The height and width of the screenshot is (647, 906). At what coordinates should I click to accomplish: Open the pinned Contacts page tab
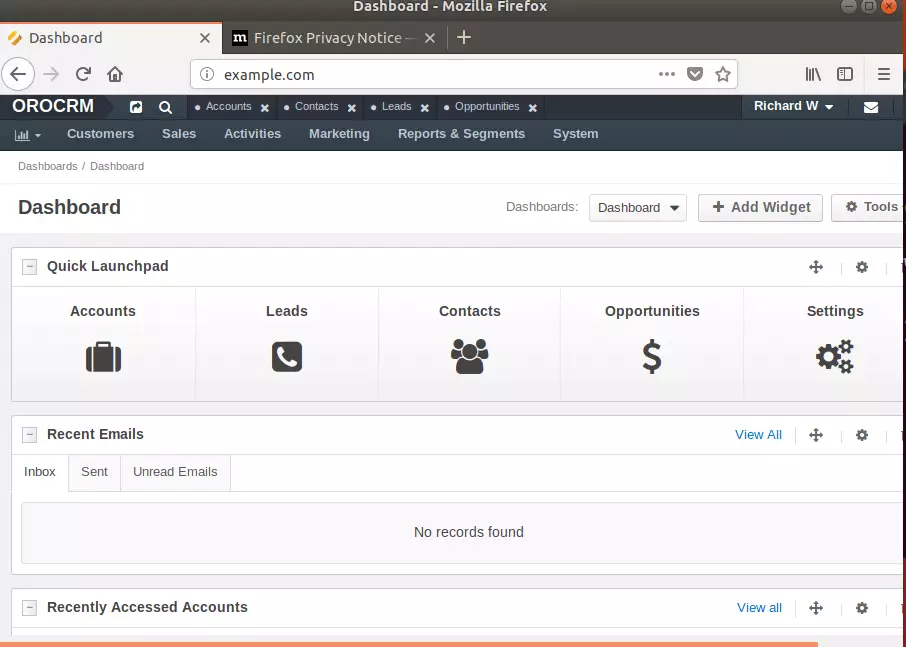[317, 107]
